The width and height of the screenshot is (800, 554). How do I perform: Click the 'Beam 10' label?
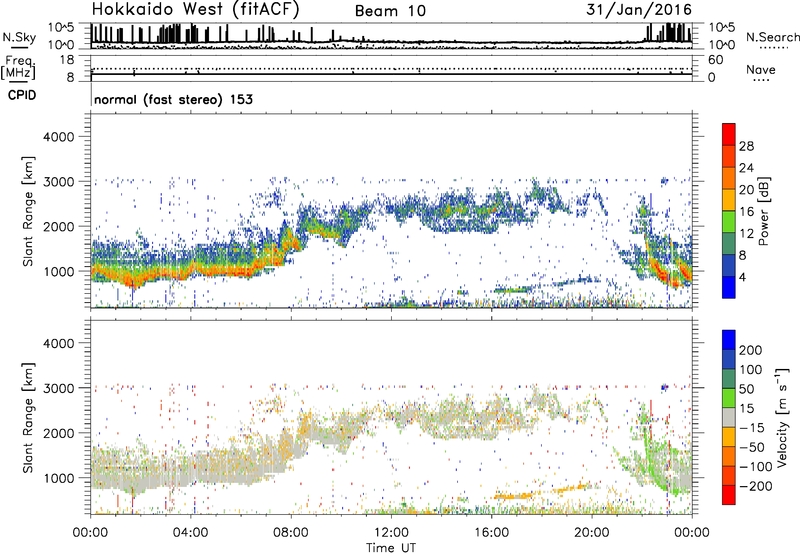click(390, 11)
